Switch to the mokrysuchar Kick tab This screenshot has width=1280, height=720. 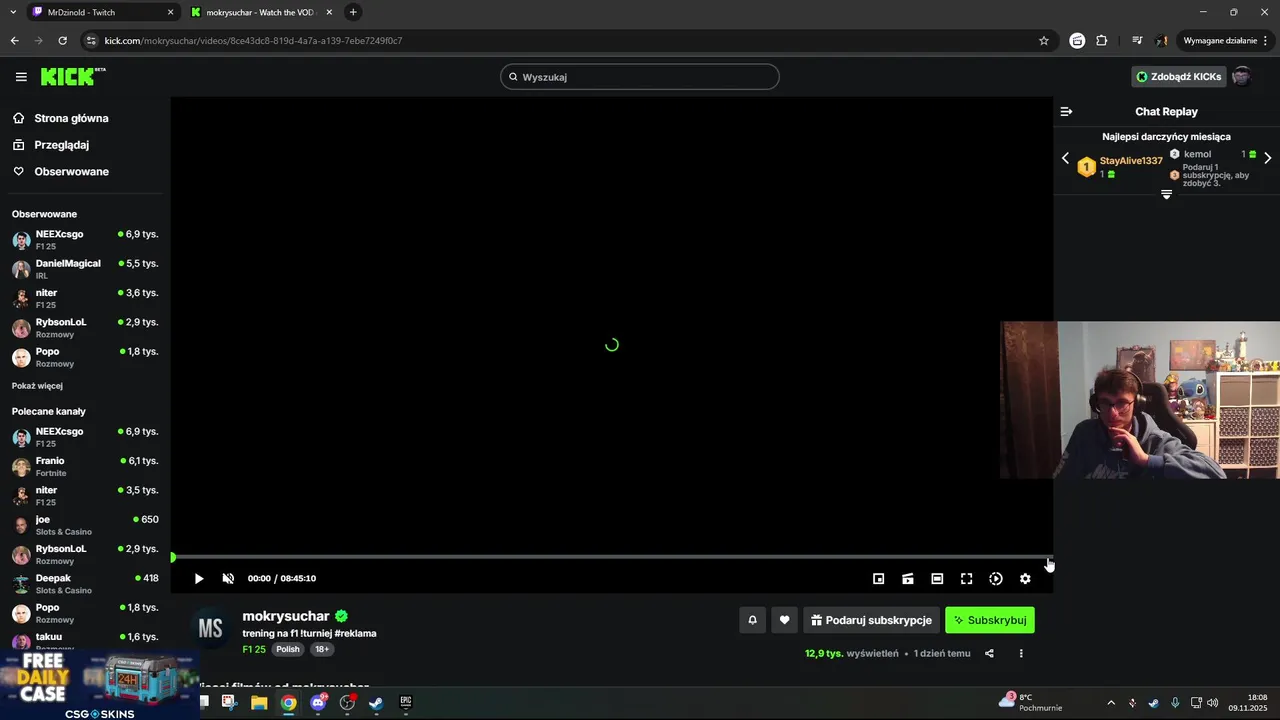point(260,12)
